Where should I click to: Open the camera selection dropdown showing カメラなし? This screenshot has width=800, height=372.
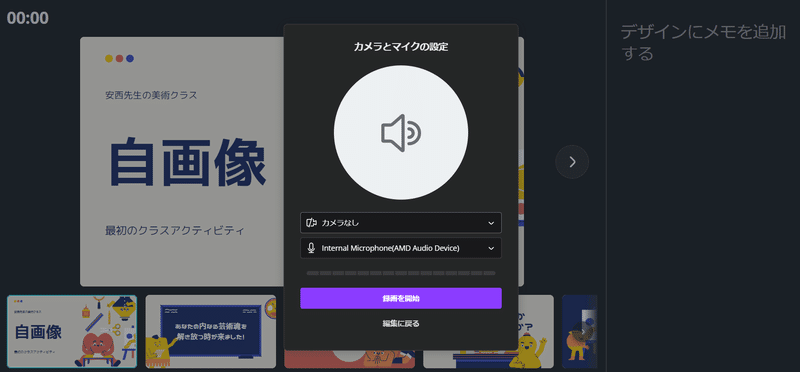(401, 223)
